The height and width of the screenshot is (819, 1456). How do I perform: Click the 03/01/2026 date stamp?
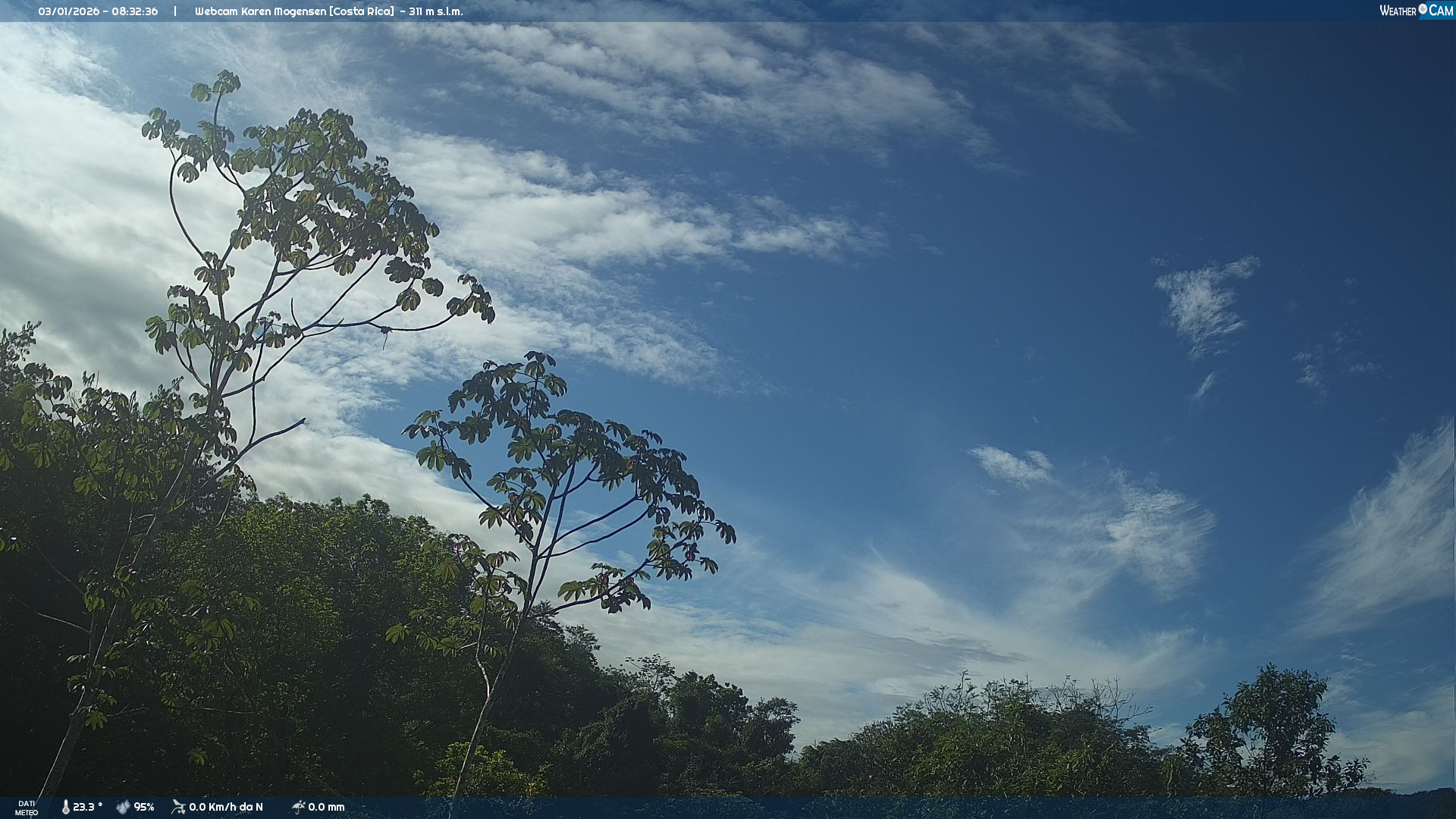point(68,11)
